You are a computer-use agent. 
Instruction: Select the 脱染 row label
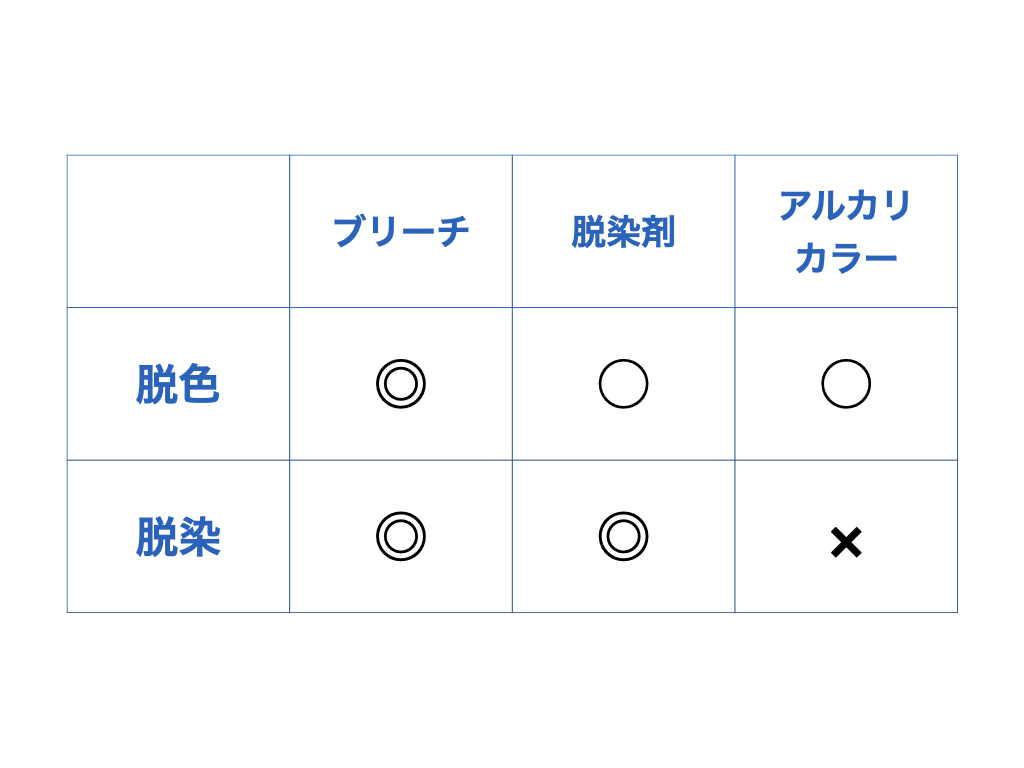[178, 538]
